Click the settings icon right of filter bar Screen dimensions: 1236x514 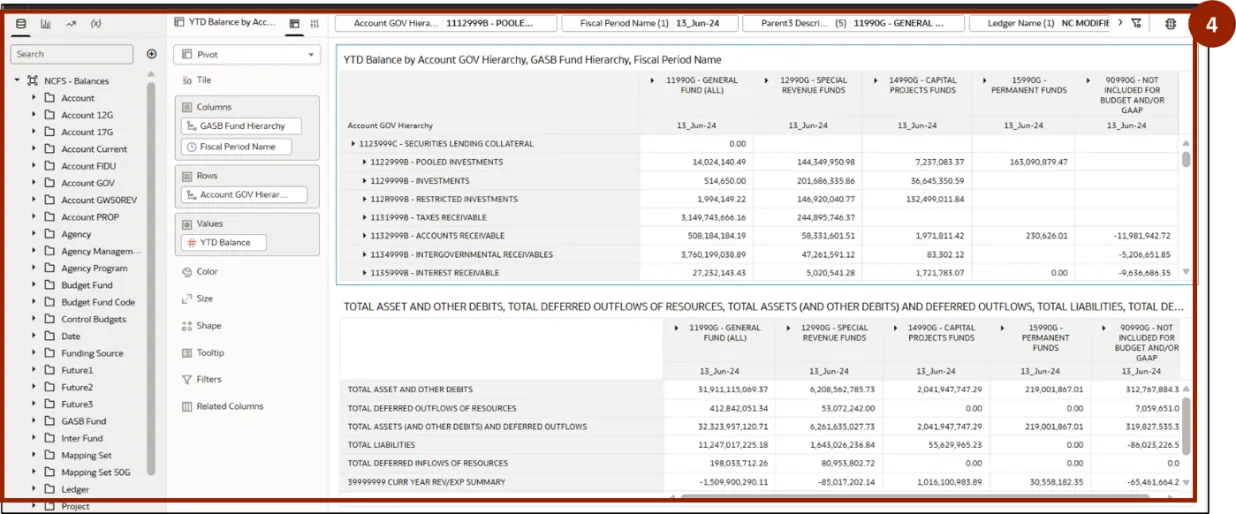(1170, 23)
